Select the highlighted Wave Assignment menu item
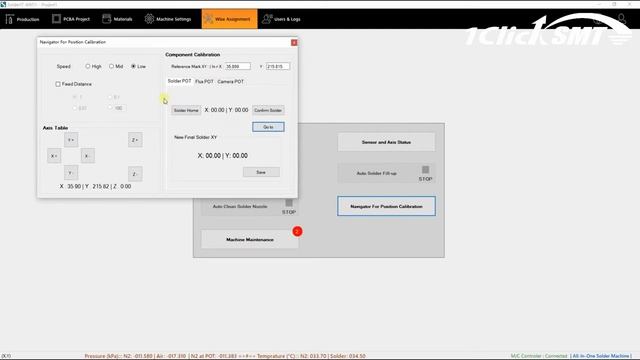This screenshot has height=360, width=640. (229, 19)
